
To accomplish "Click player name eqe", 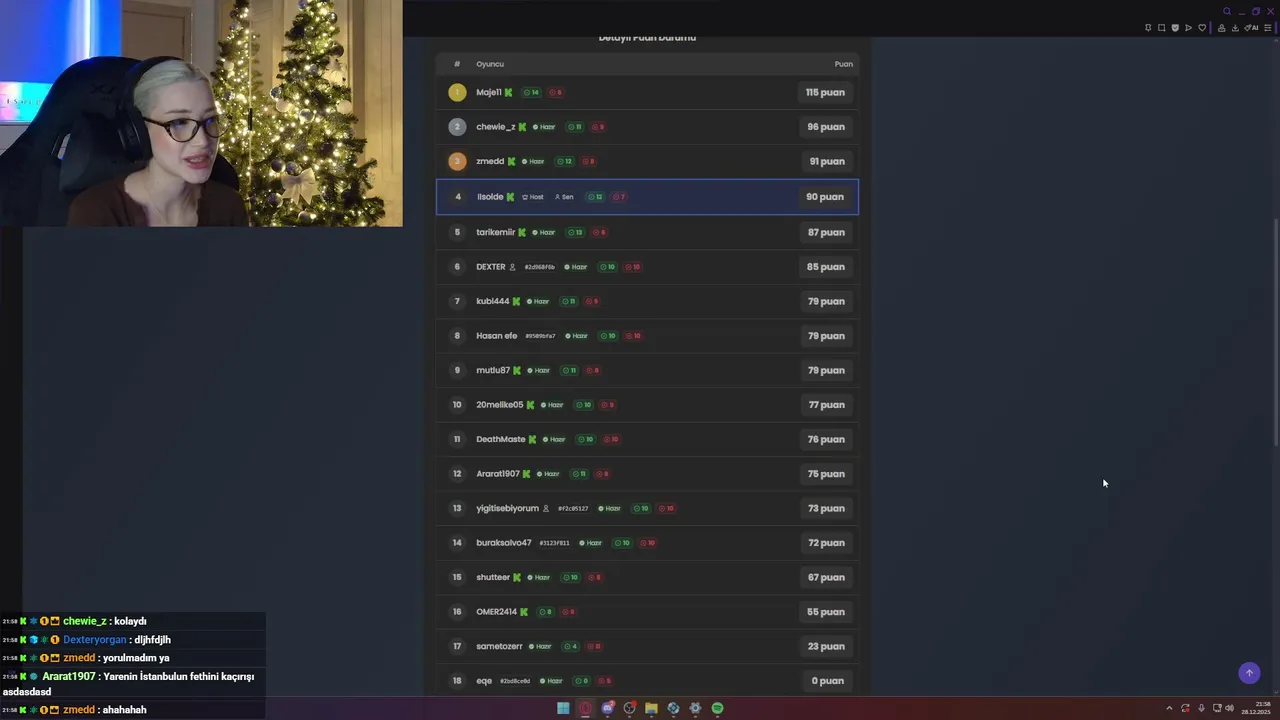I will pyautogui.click(x=484, y=681).
